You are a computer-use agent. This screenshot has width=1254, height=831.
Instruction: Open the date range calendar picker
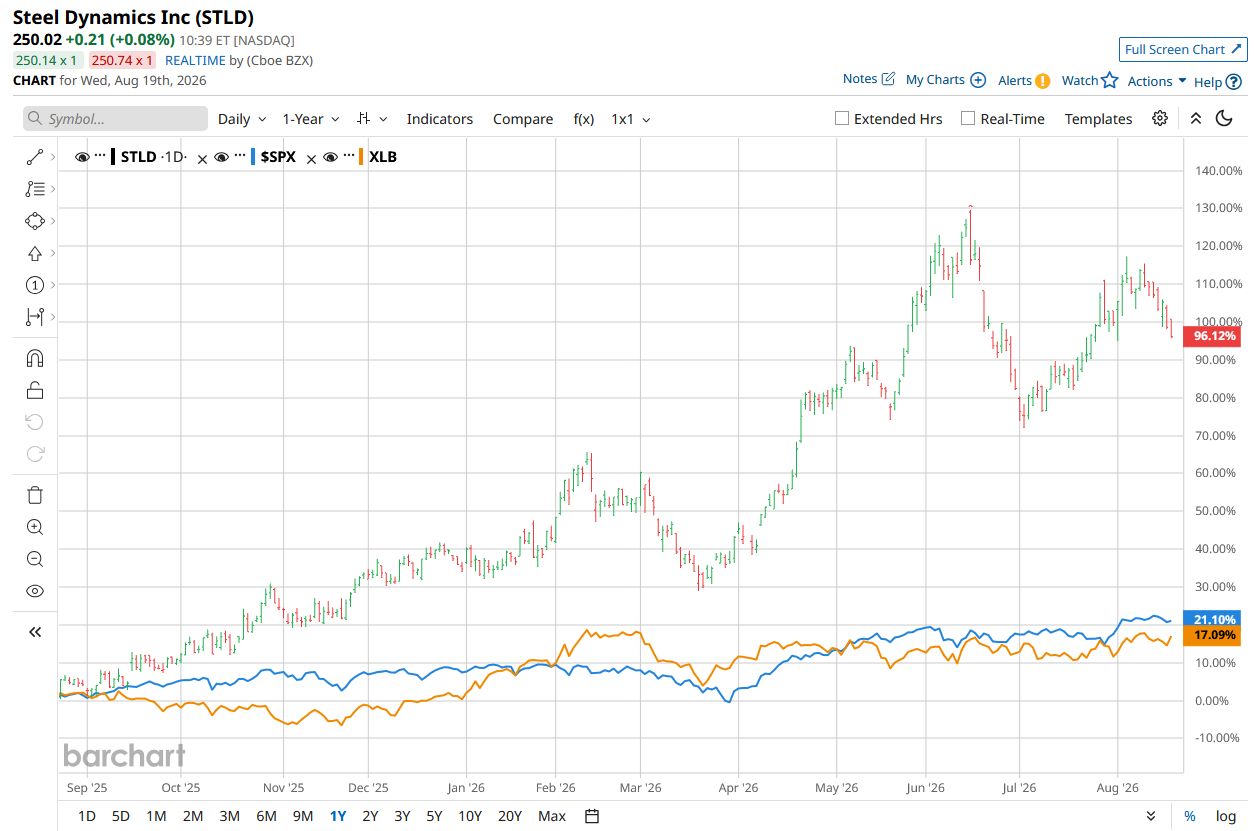592,816
